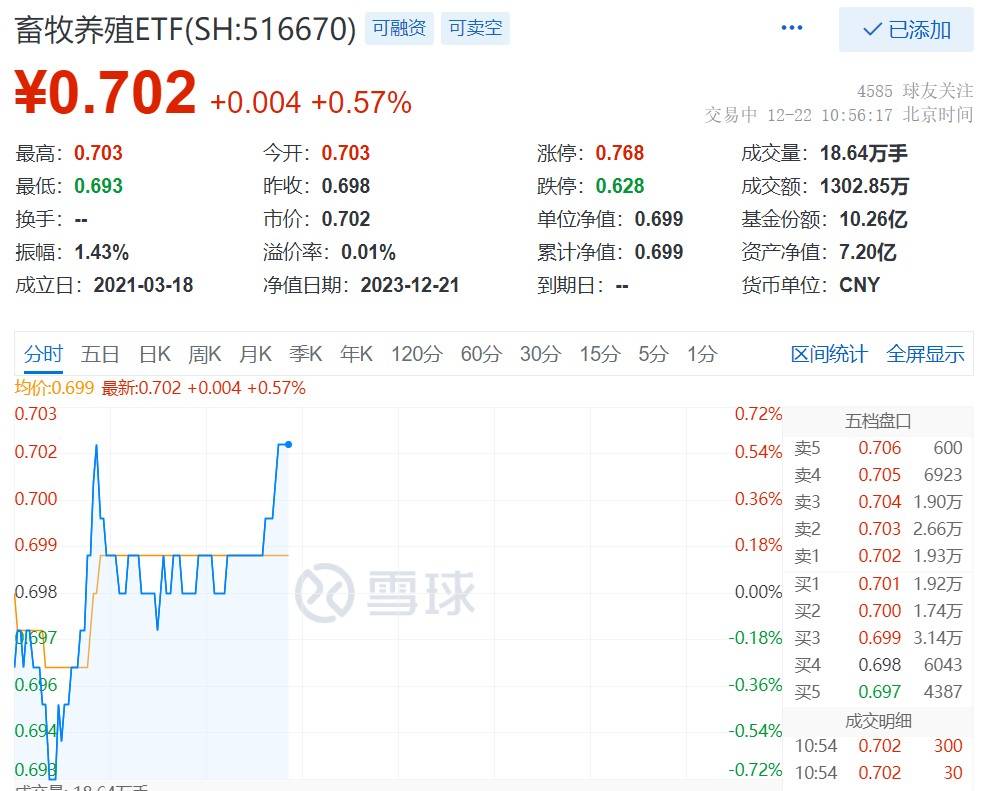Click the 五档盘口 panel header
The width and height of the screenshot is (981, 791).
tap(878, 421)
